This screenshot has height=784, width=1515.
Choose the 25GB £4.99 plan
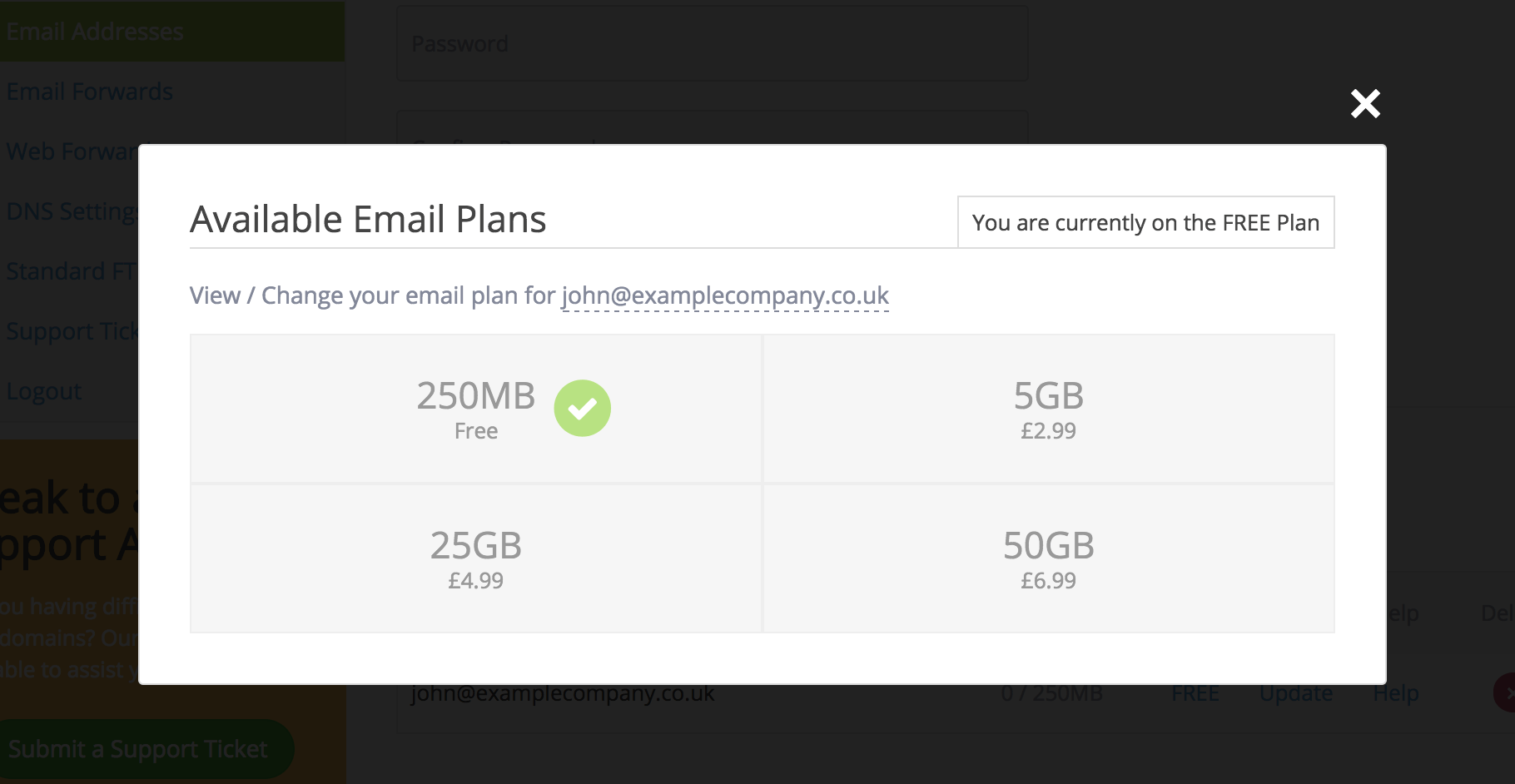[476, 558]
